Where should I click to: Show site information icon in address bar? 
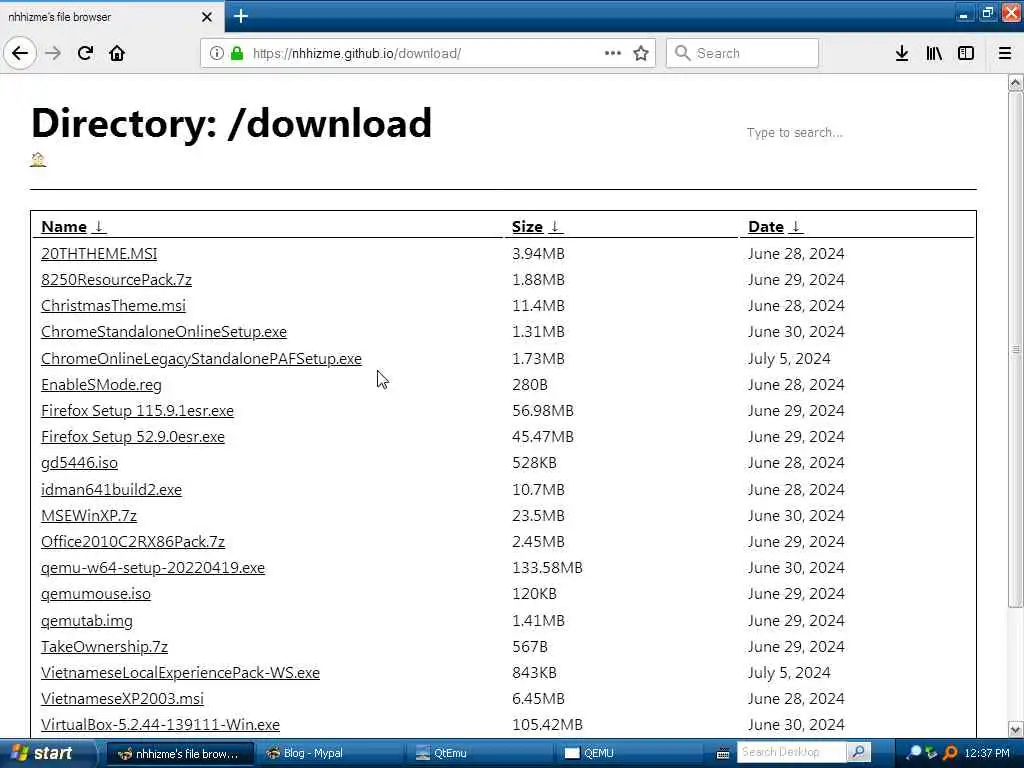point(217,53)
